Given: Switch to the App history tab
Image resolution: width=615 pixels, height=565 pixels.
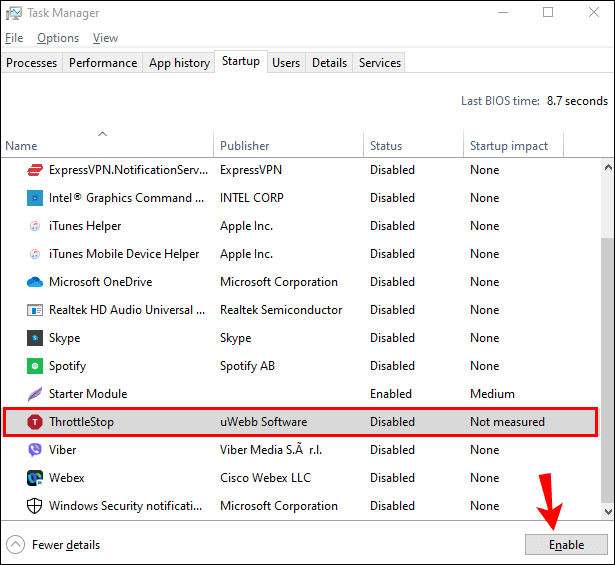Looking at the screenshot, I should coord(179,63).
